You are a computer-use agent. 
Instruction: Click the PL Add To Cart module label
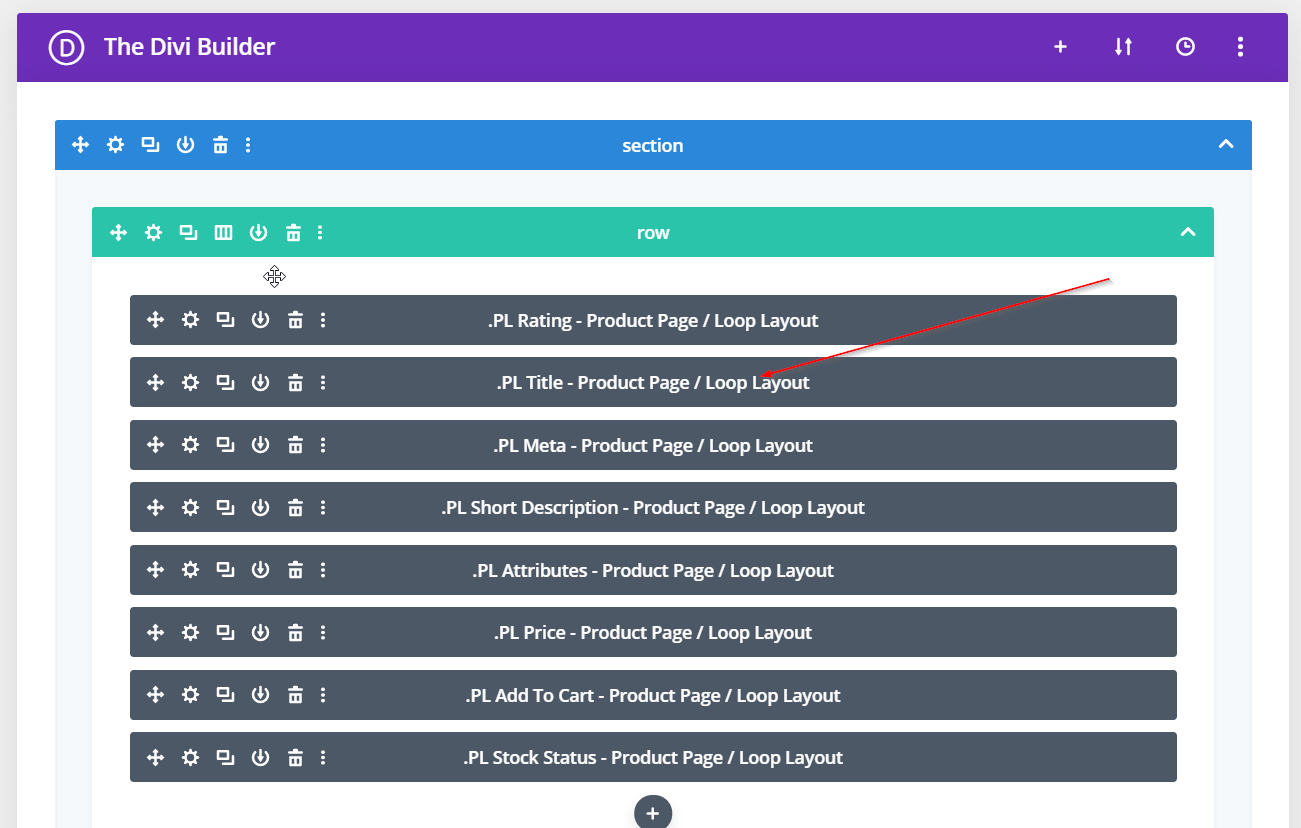pos(652,695)
